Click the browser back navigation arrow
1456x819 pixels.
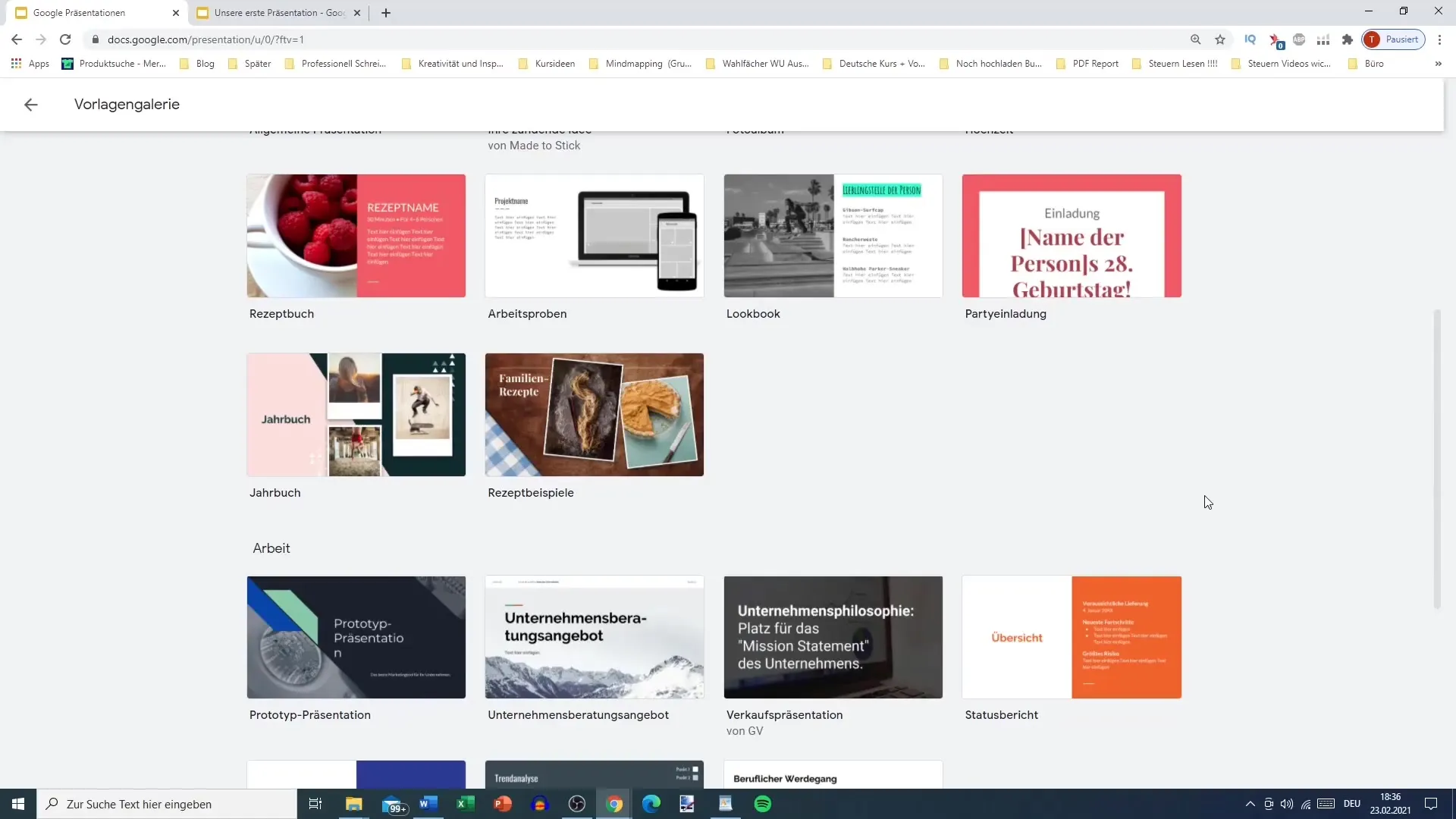tap(17, 39)
